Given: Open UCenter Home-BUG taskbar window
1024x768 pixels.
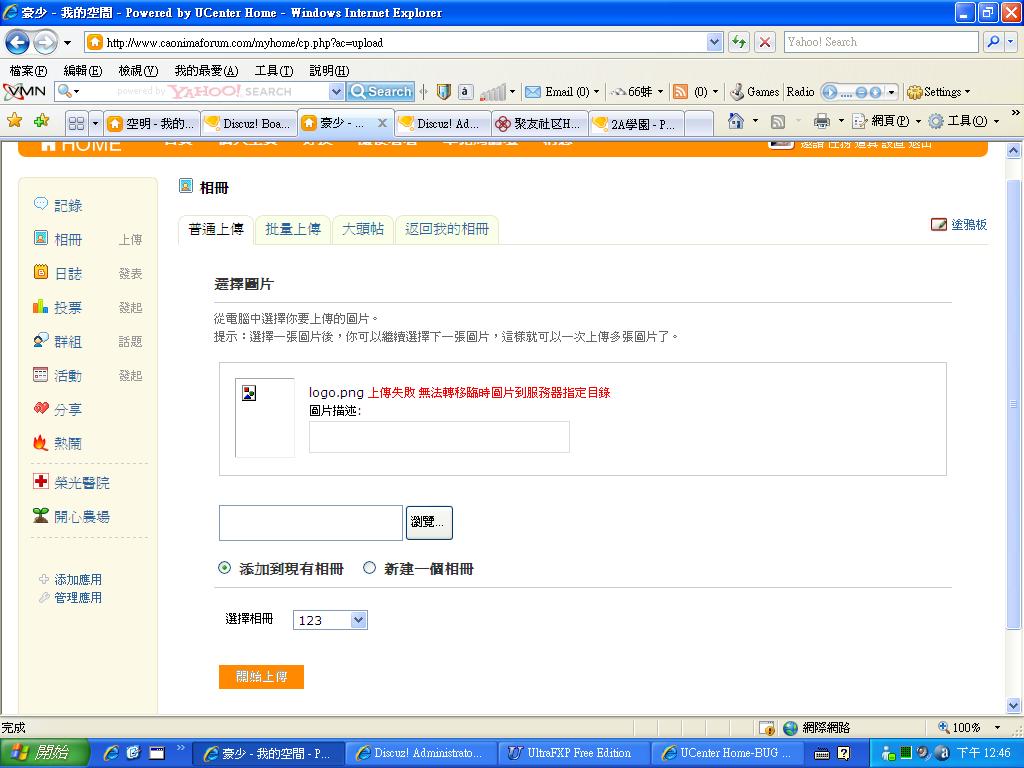Looking at the screenshot, I should [x=727, y=753].
